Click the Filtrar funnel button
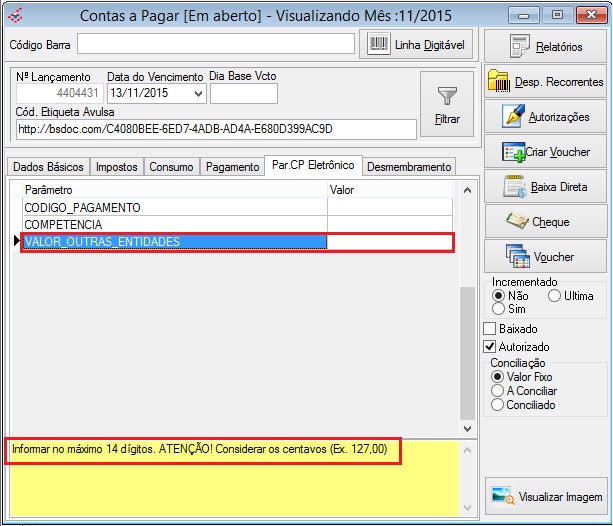This screenshot has height=526, width=613. click(447, 104)
